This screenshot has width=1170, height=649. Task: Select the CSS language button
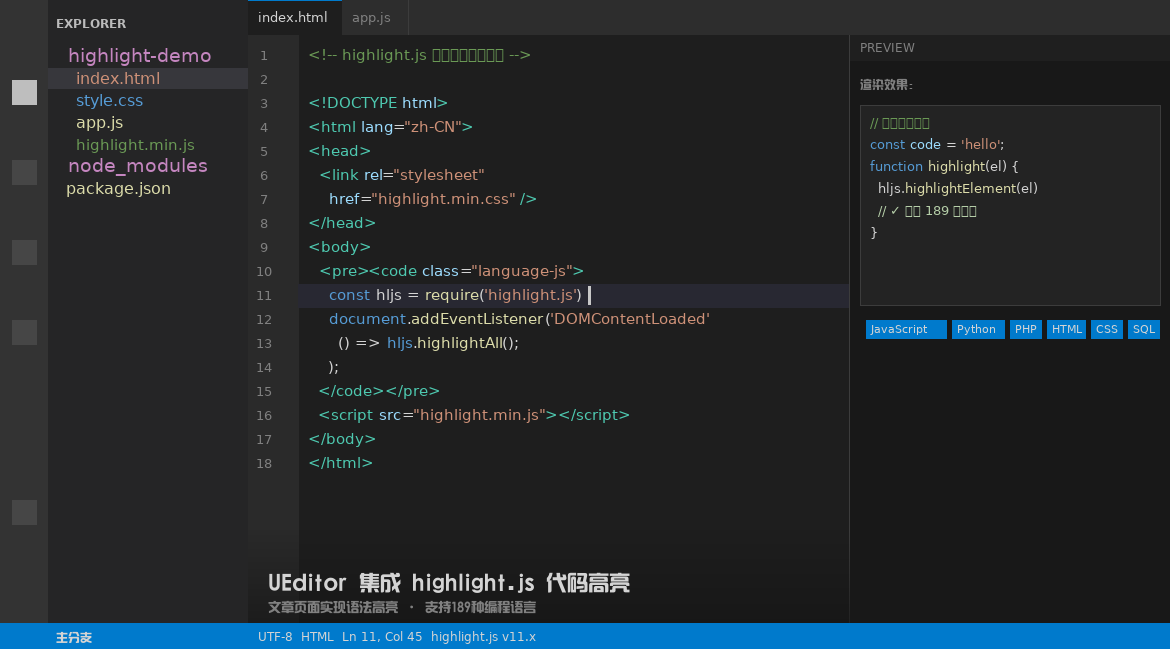click(x=1107, y=329)
